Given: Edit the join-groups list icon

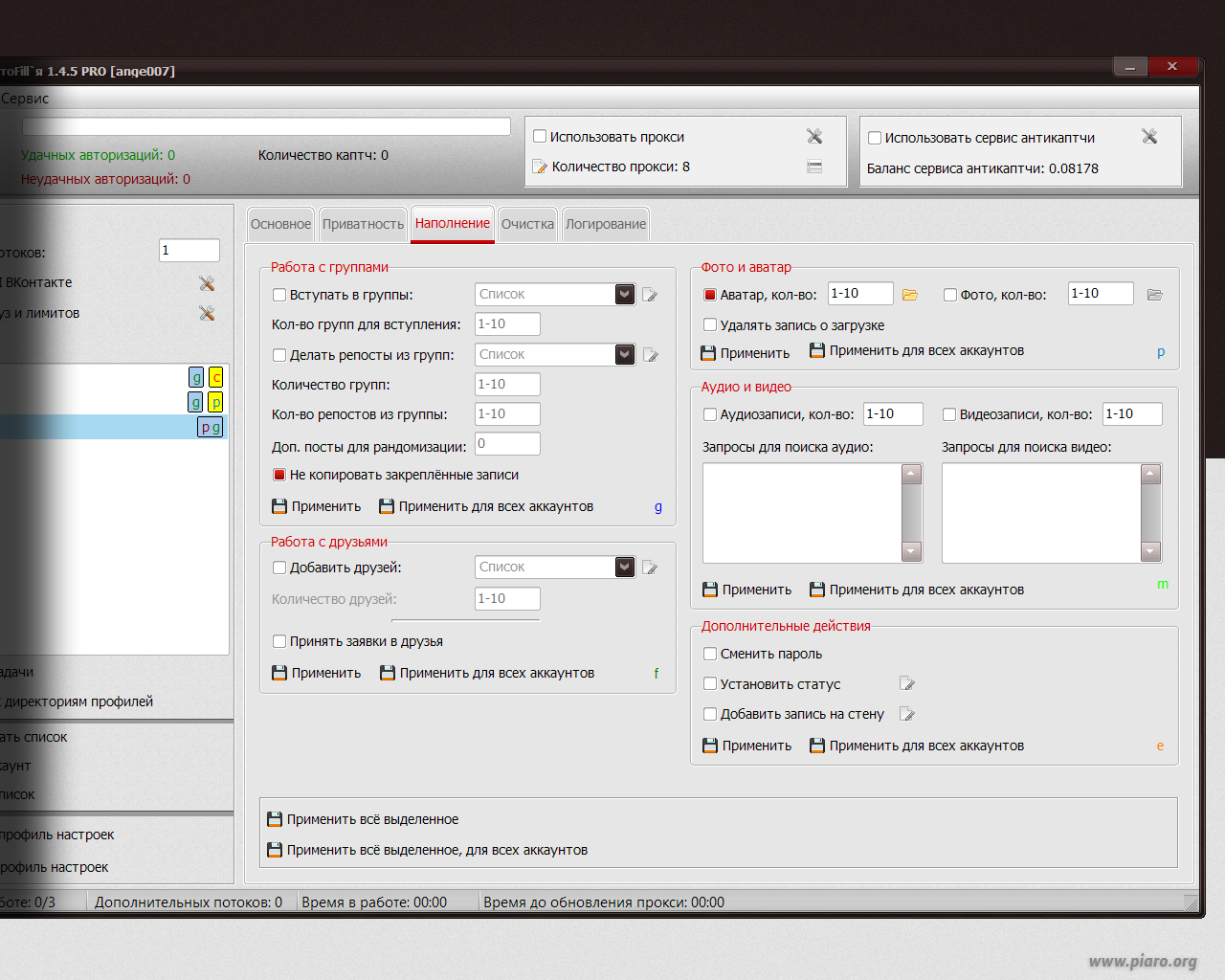Looking at the screenshot, I should [x=651, y=295].
